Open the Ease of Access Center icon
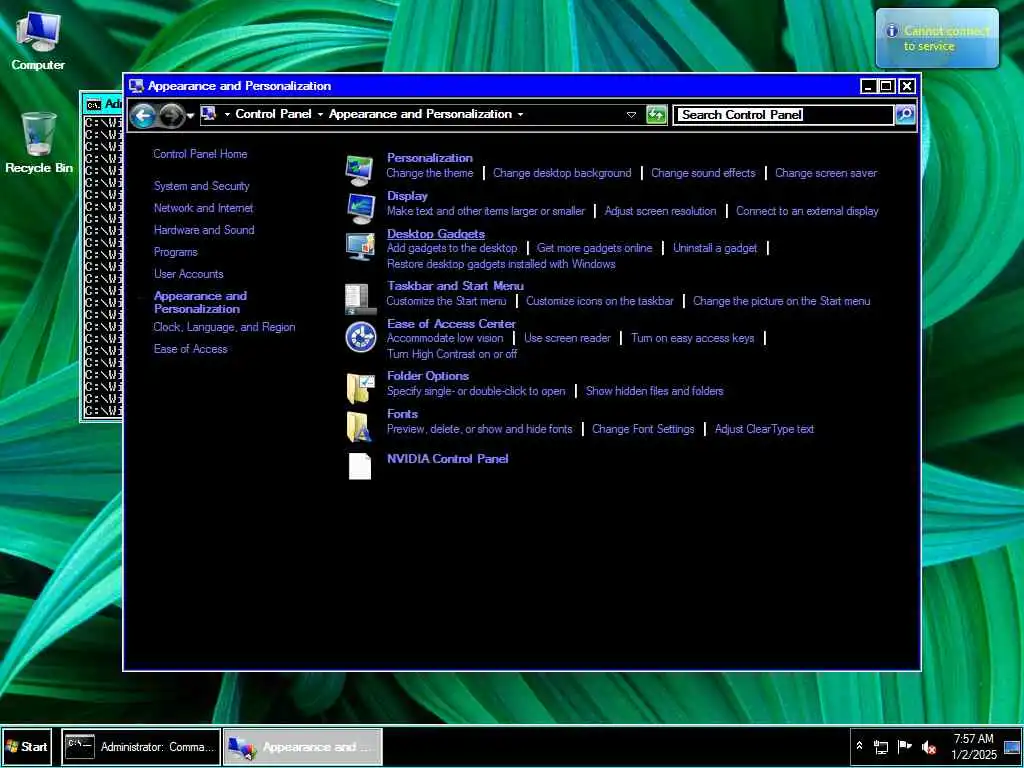The height and width of the screenshot is (768, 1024). 360,338
